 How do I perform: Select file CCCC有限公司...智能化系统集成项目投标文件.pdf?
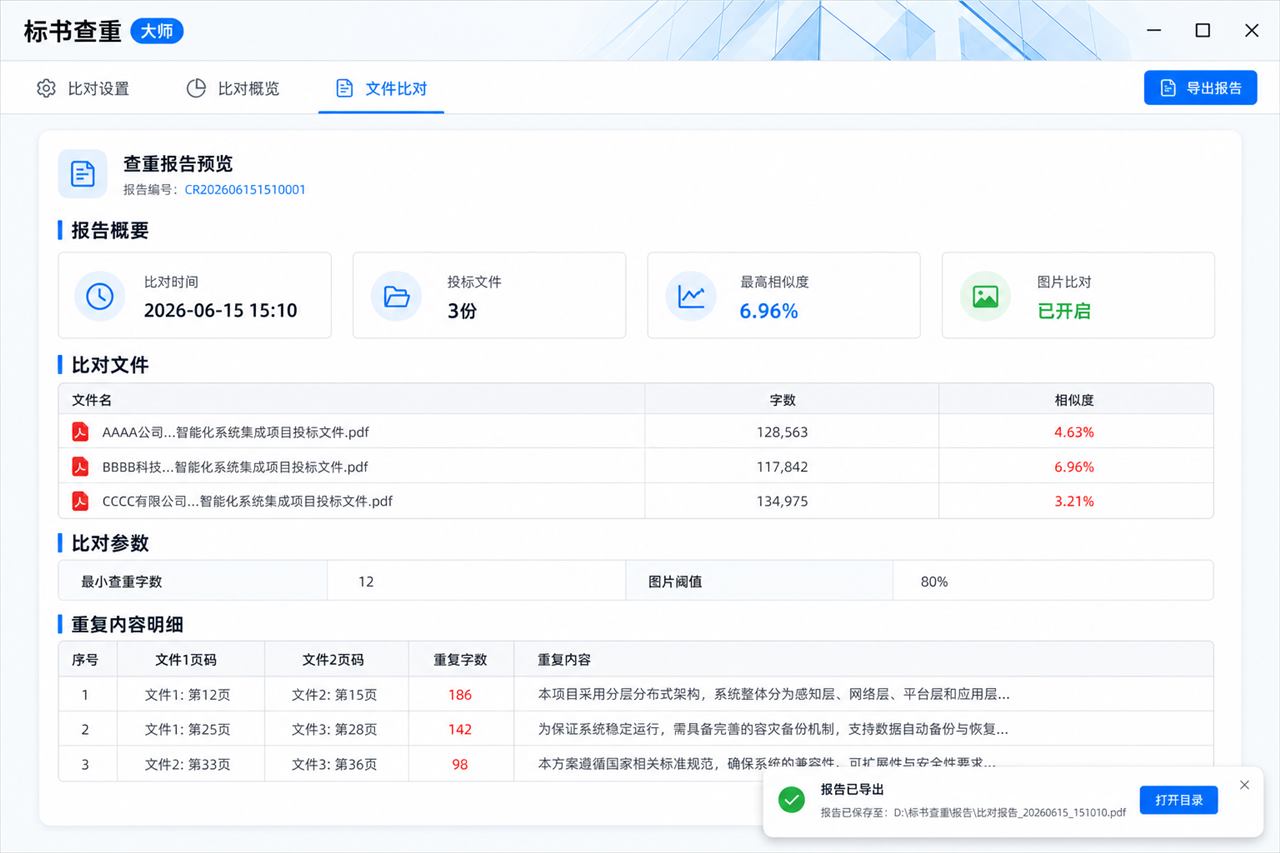[x=247, y=501]
